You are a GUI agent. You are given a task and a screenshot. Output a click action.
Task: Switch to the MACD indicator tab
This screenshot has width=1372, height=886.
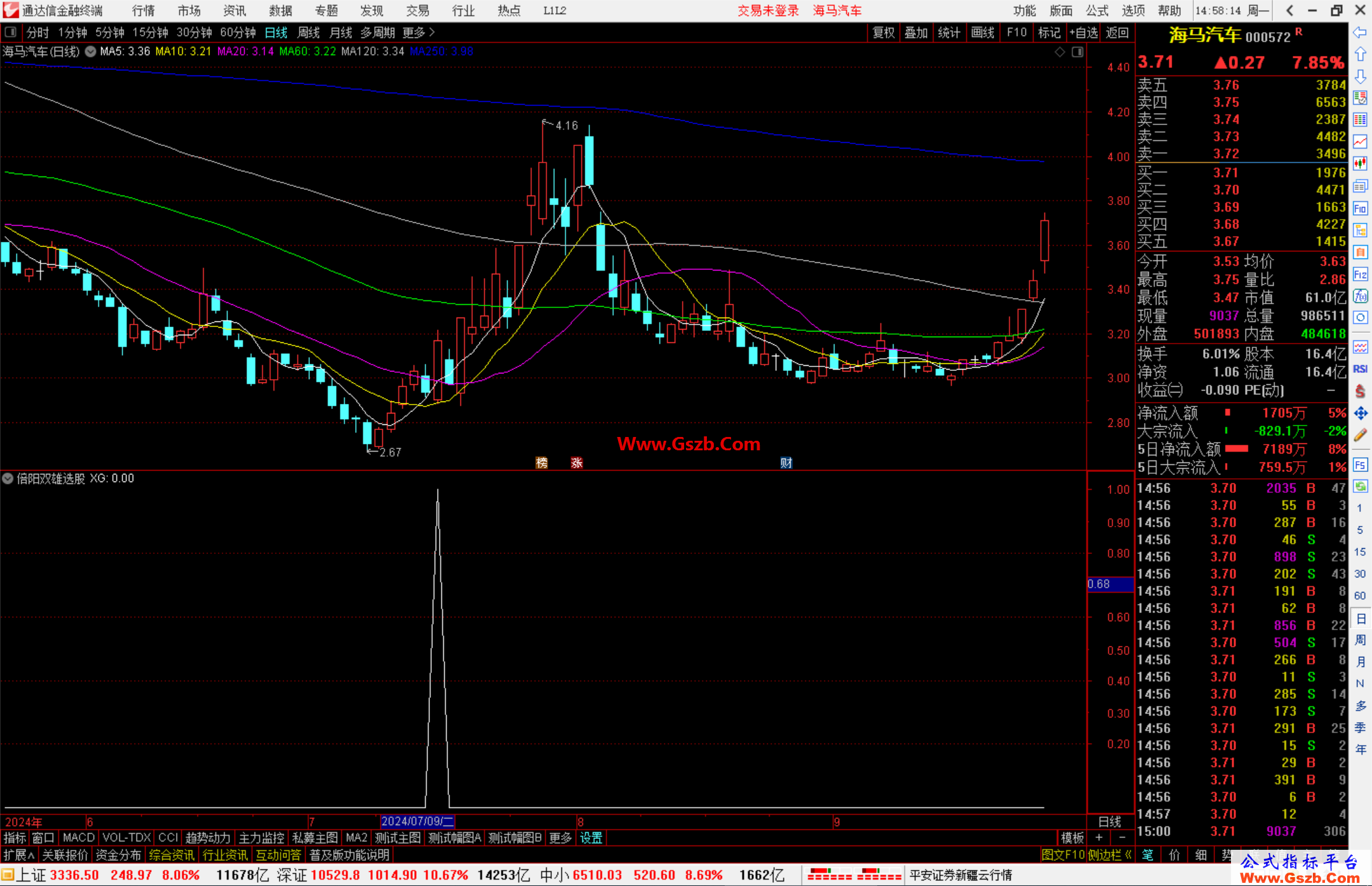click(x=79, y=838)
